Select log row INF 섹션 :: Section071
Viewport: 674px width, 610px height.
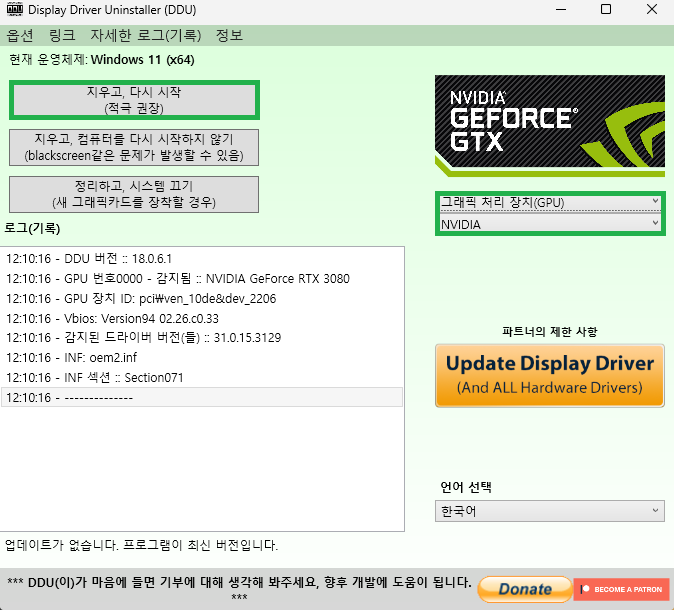202,377
